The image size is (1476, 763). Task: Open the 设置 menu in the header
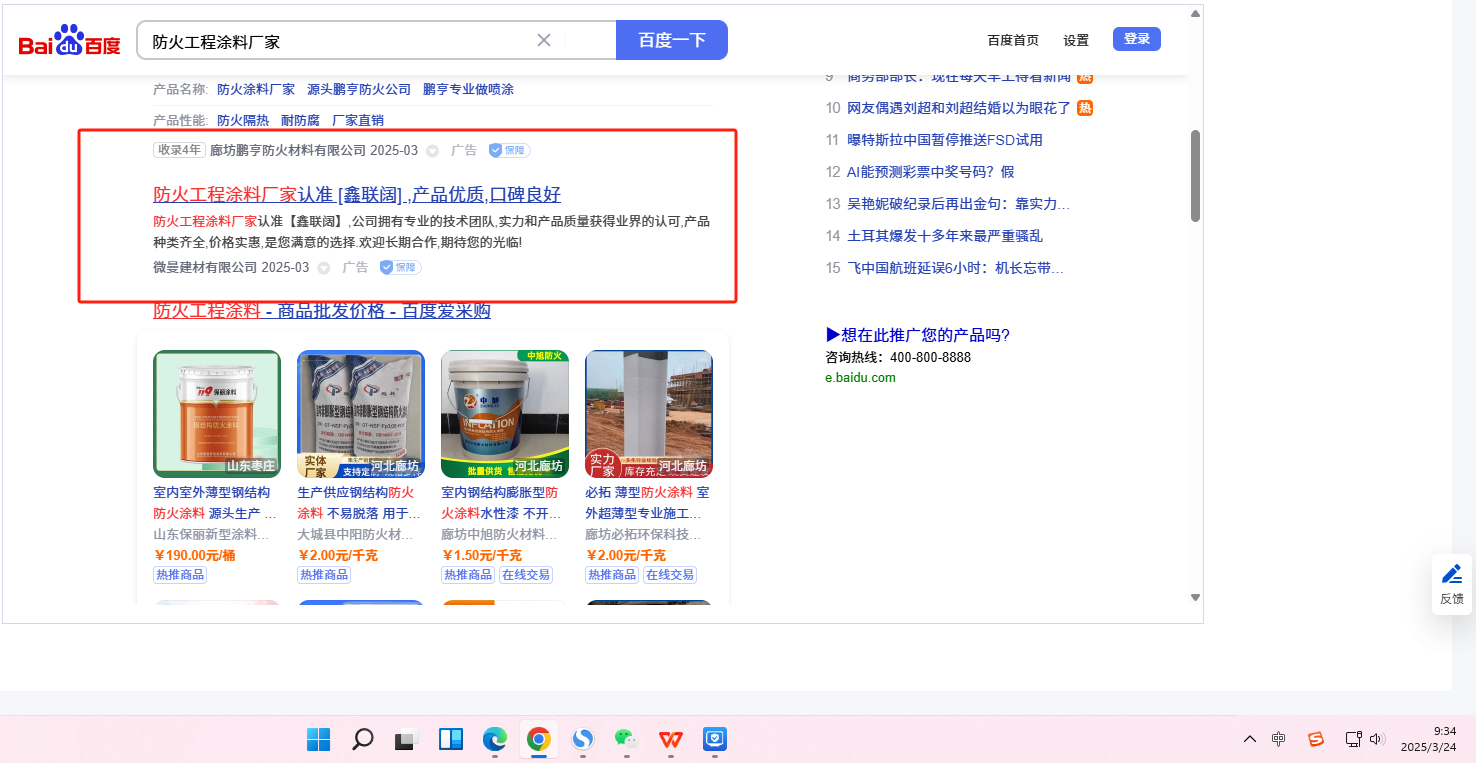(x=1076, y=40)
